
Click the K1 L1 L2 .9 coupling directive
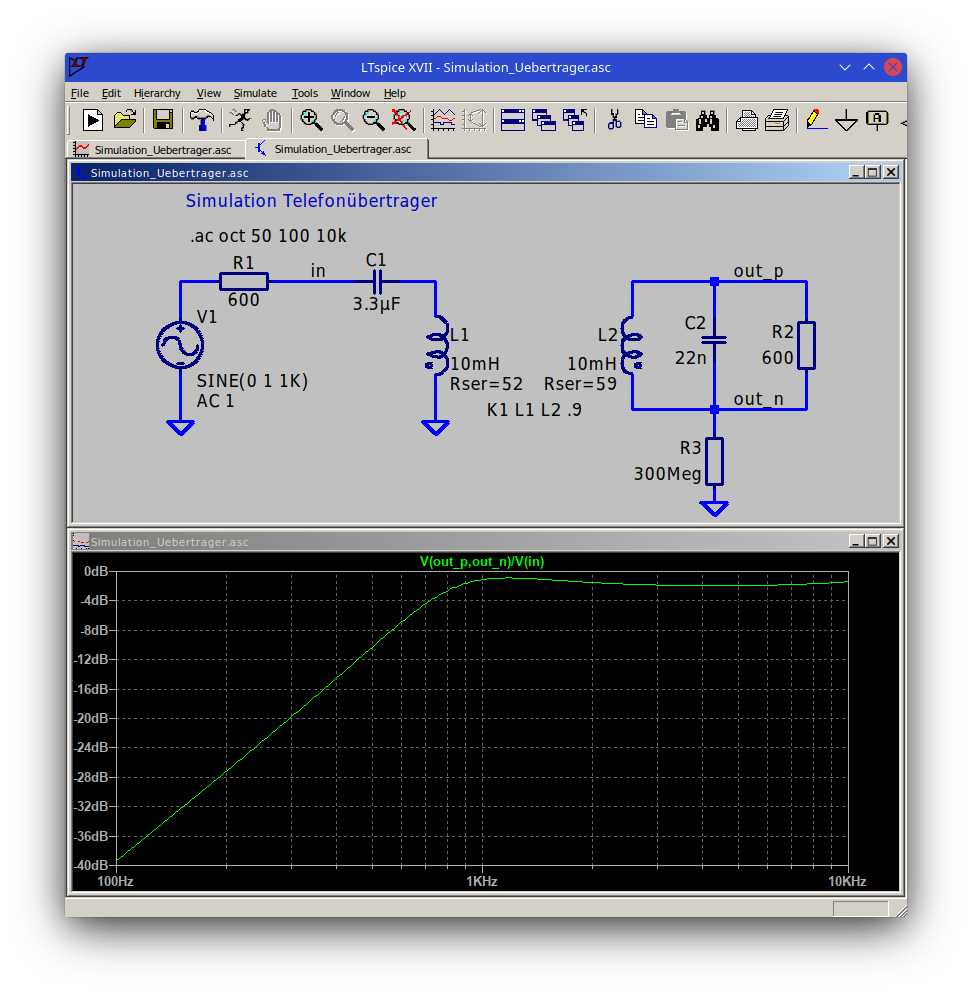[x=534, y=410]
